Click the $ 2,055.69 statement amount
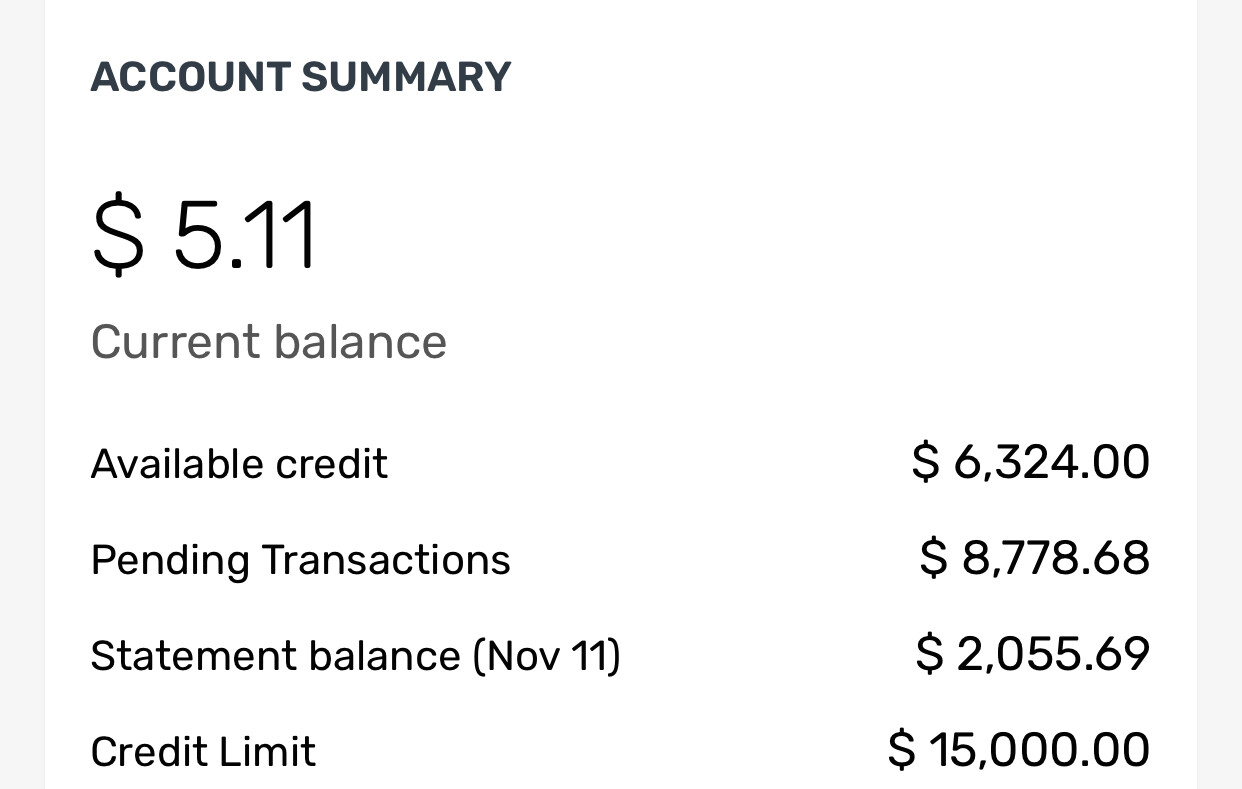 tap(1032, 654)
